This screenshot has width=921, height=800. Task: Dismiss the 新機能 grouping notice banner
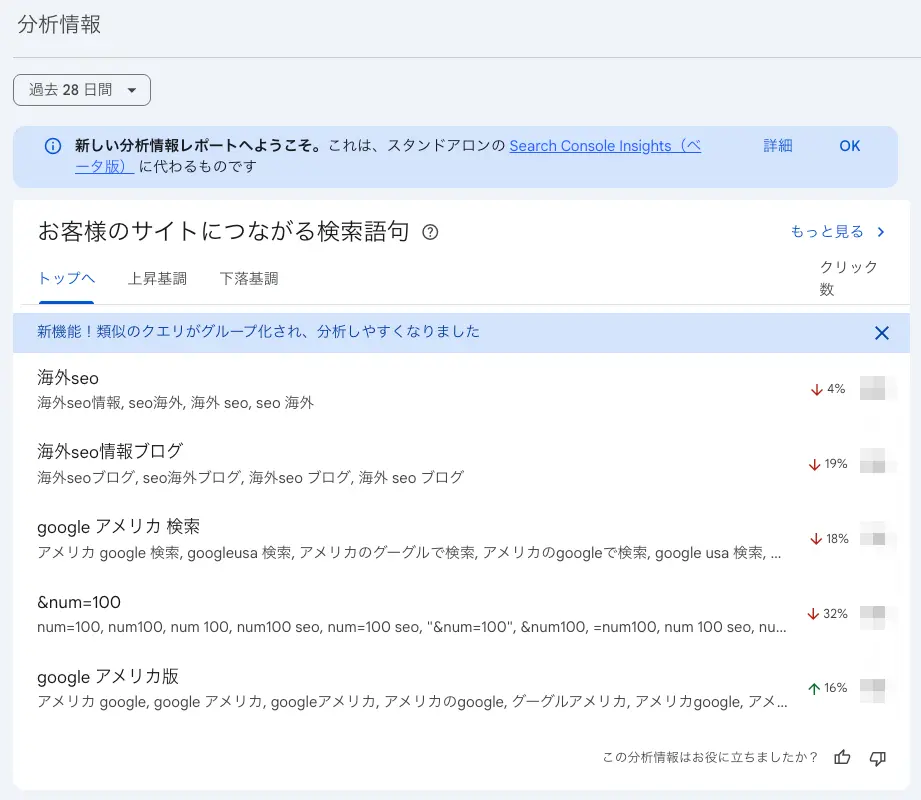[x=881, y=333]
